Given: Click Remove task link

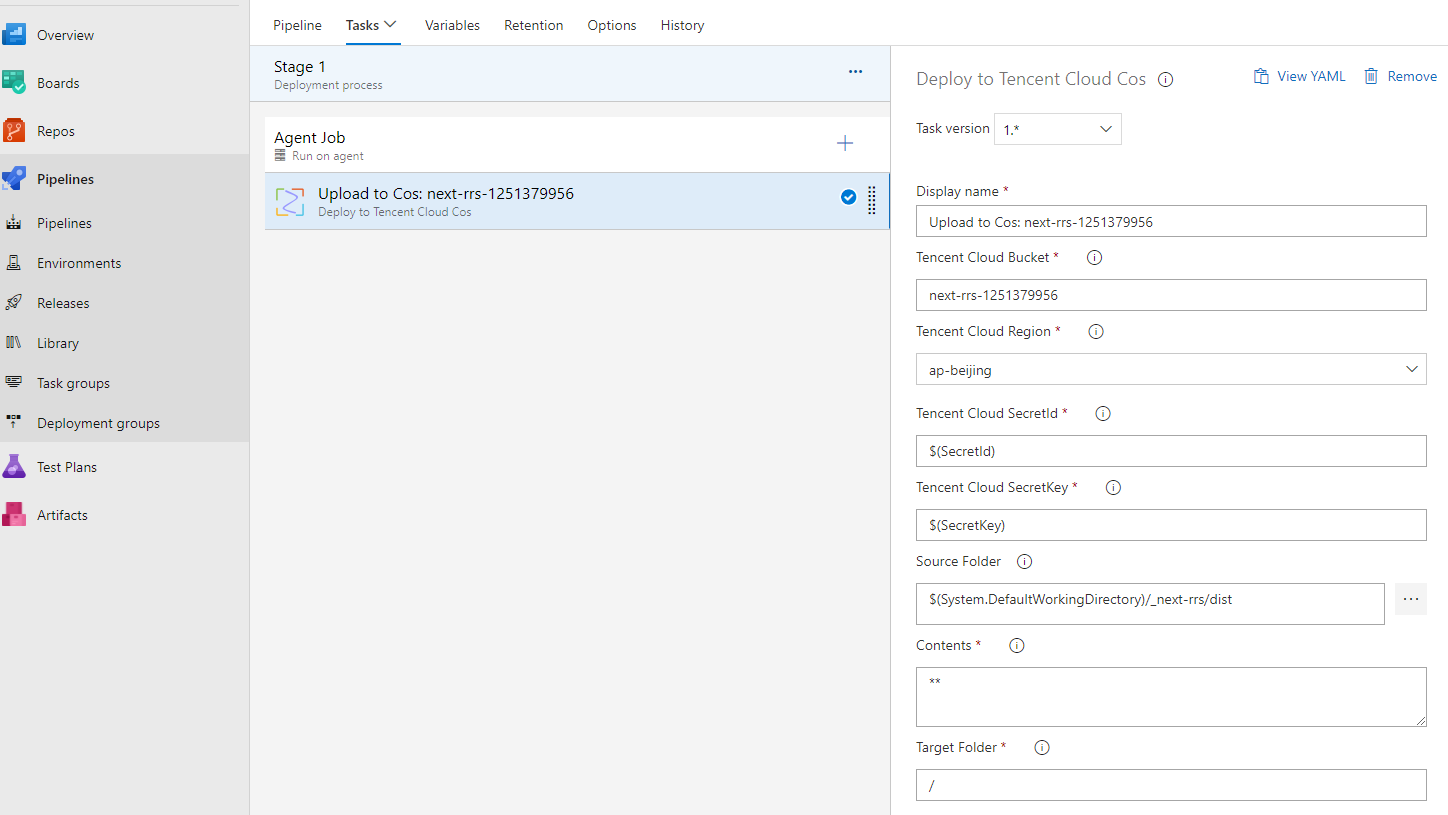Looking at the screenshot, I should 1400,76.
